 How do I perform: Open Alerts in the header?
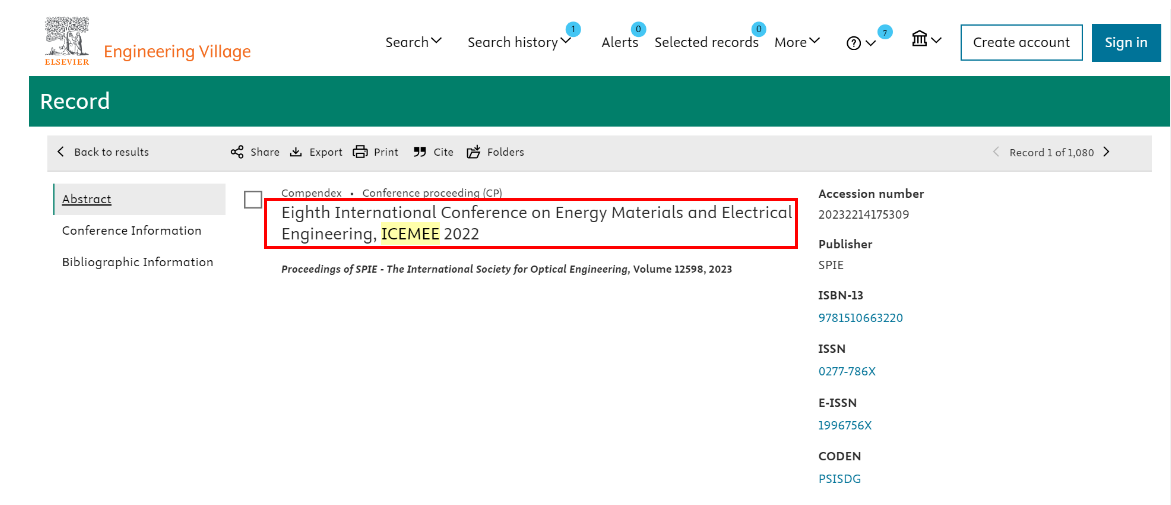coord(620,43)
